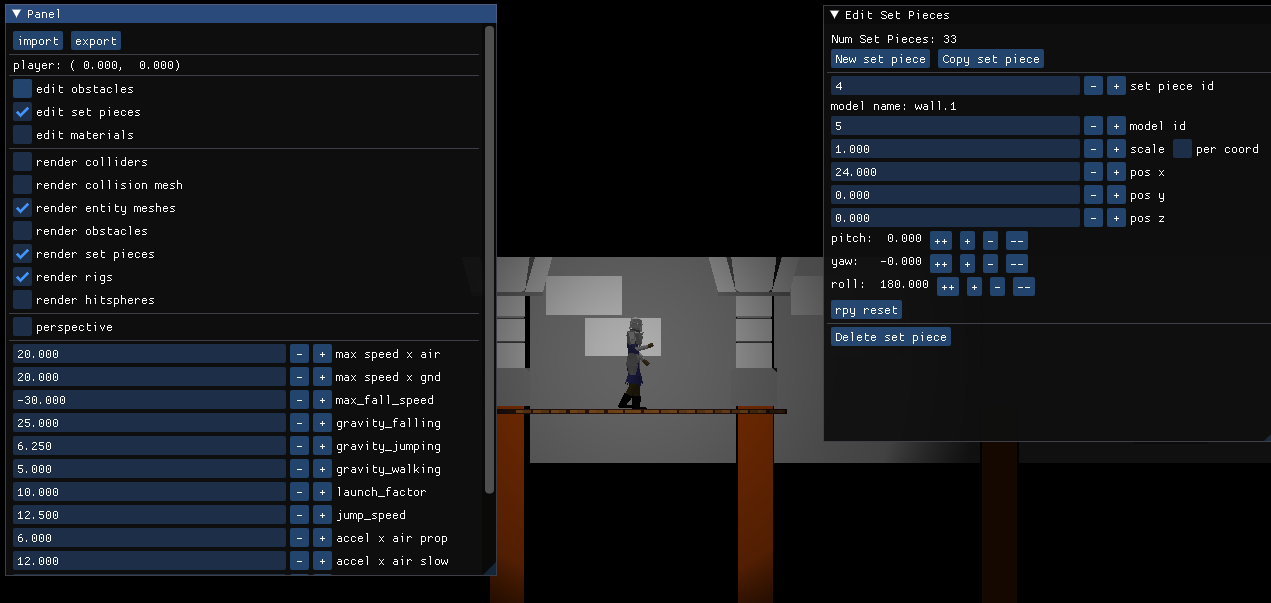1271x603 pixels.
Task: Uncheck render set pieces
Action: click(22, 254)
